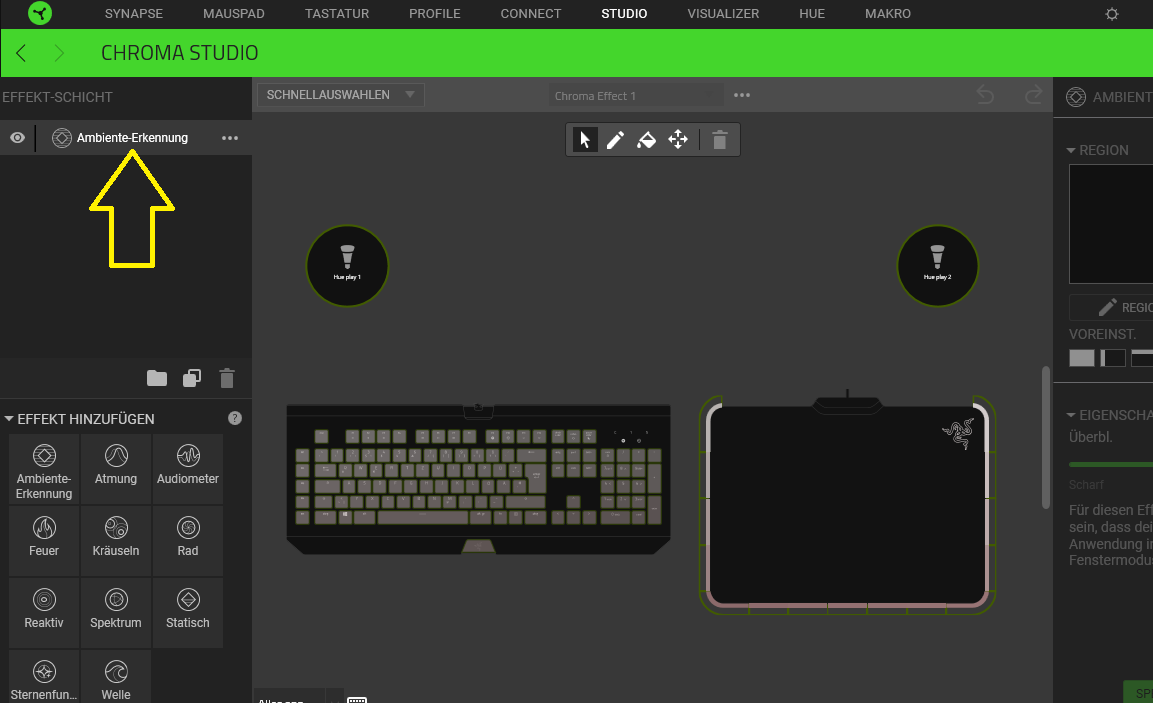This screenshot has height=703, width=1153.
Task: Select the paint bucket fill tool
Action: point(646,140)
